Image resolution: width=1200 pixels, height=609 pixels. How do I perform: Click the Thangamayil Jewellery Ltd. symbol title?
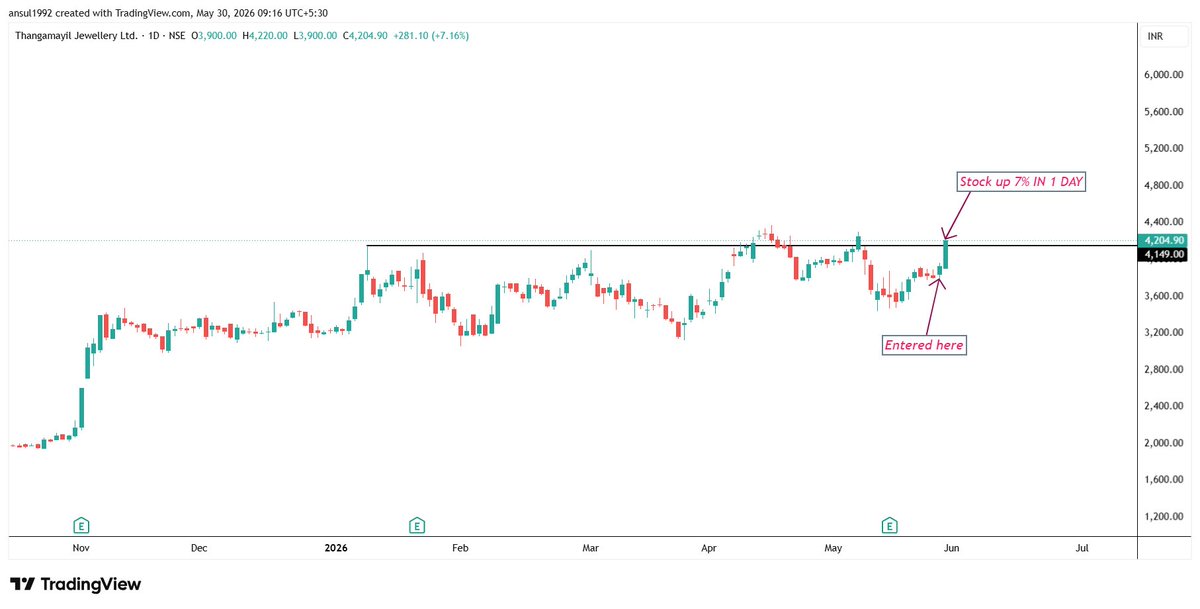click(76, 36)
